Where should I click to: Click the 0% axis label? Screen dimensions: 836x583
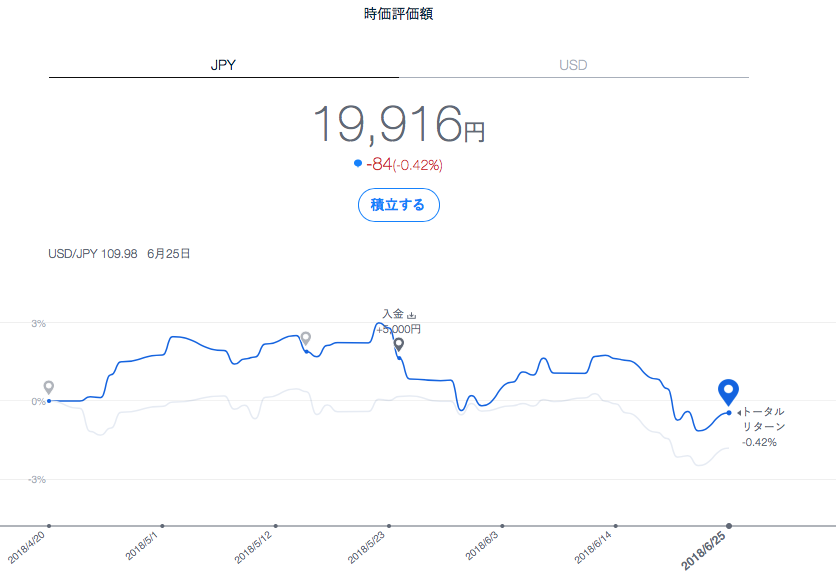[38, 401]
